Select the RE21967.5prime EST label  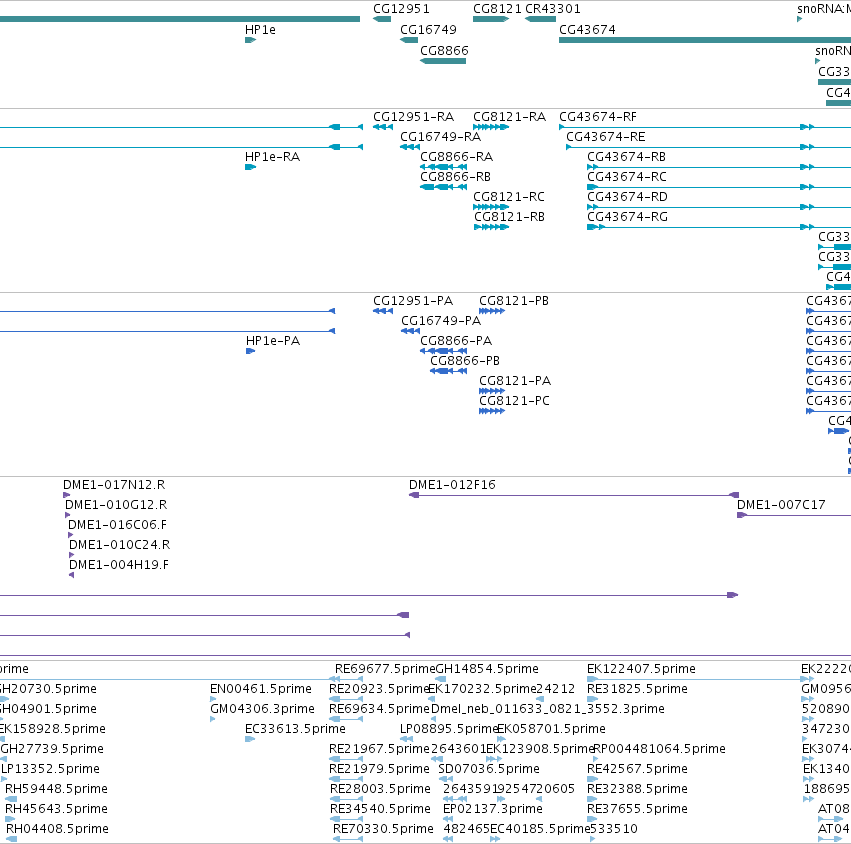point(379,750)
